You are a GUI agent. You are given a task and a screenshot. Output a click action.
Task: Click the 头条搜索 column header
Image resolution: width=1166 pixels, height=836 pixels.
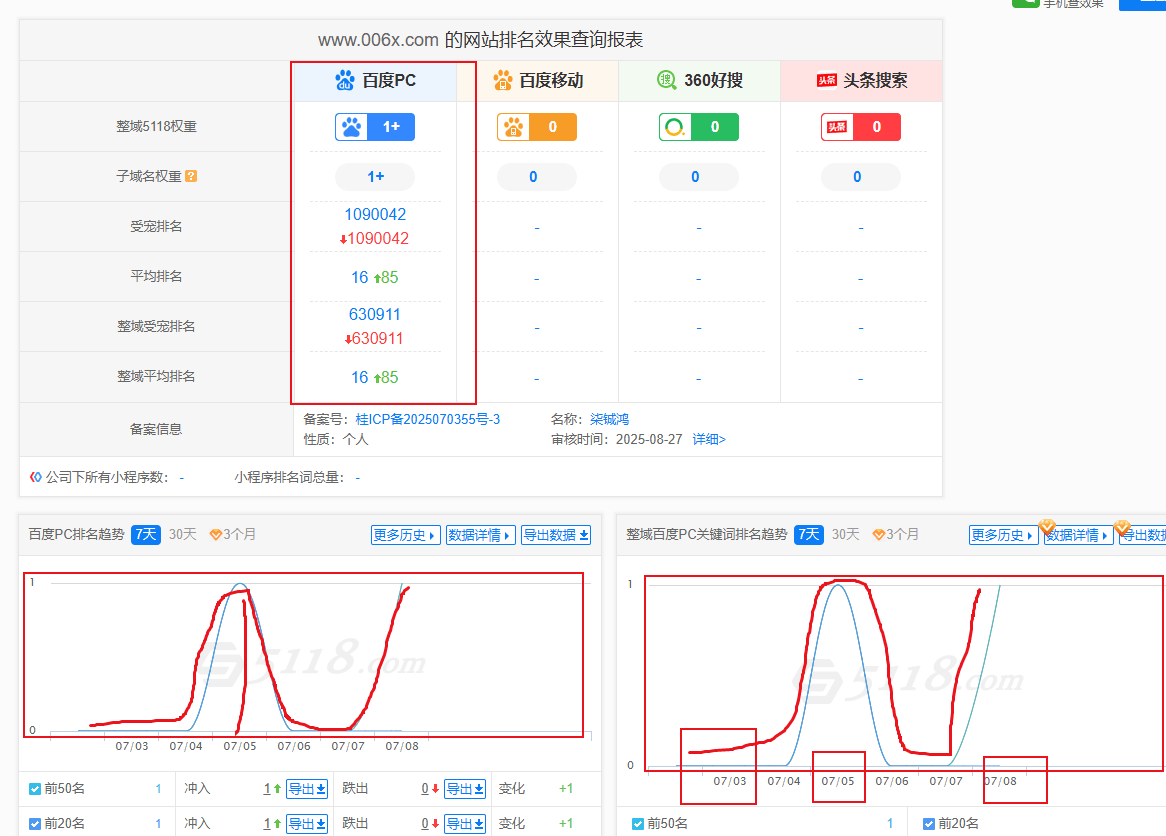pyautogui.click(x=861, y=80)
